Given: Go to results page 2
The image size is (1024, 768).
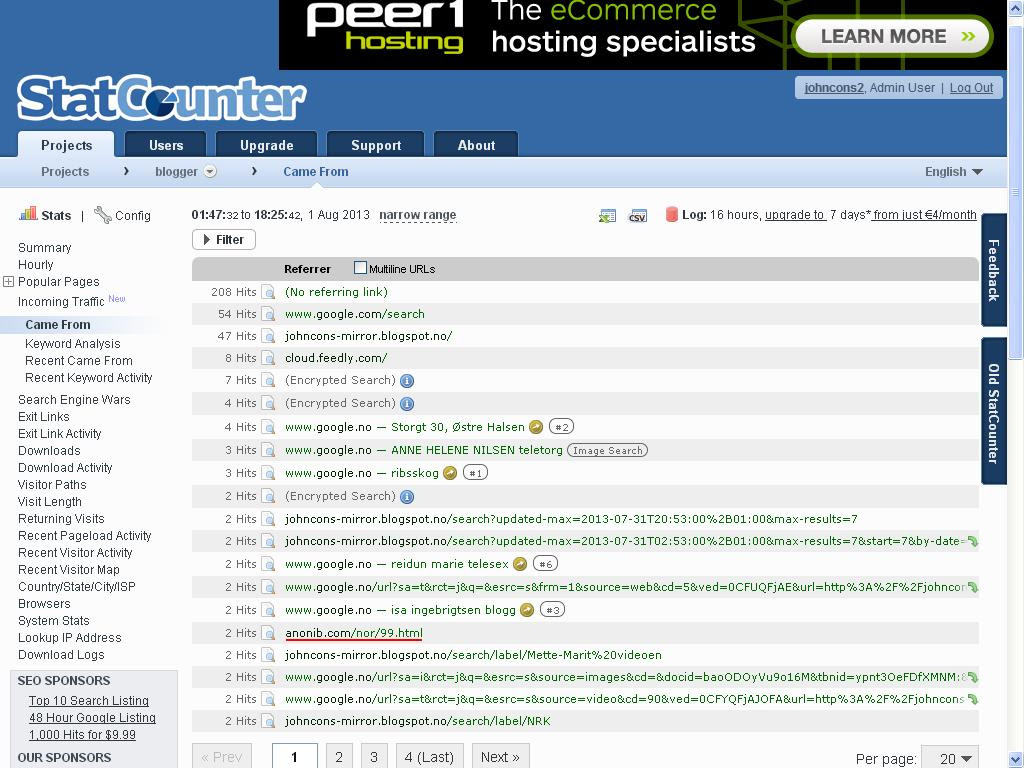Looking at the screenshot, I should [339, 757].
